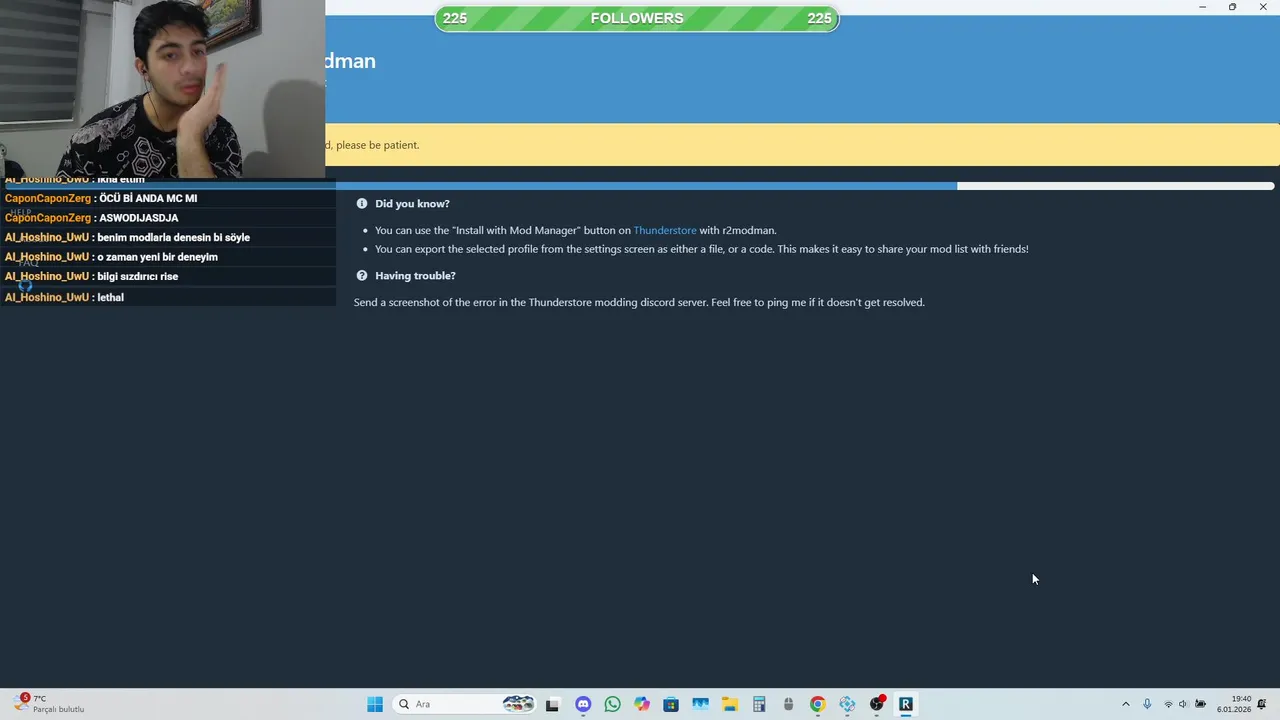This screenshot has height=720, width=1280.
Task: Open the blue monitor app on the taskbar
Action: [x=700, y=704]
